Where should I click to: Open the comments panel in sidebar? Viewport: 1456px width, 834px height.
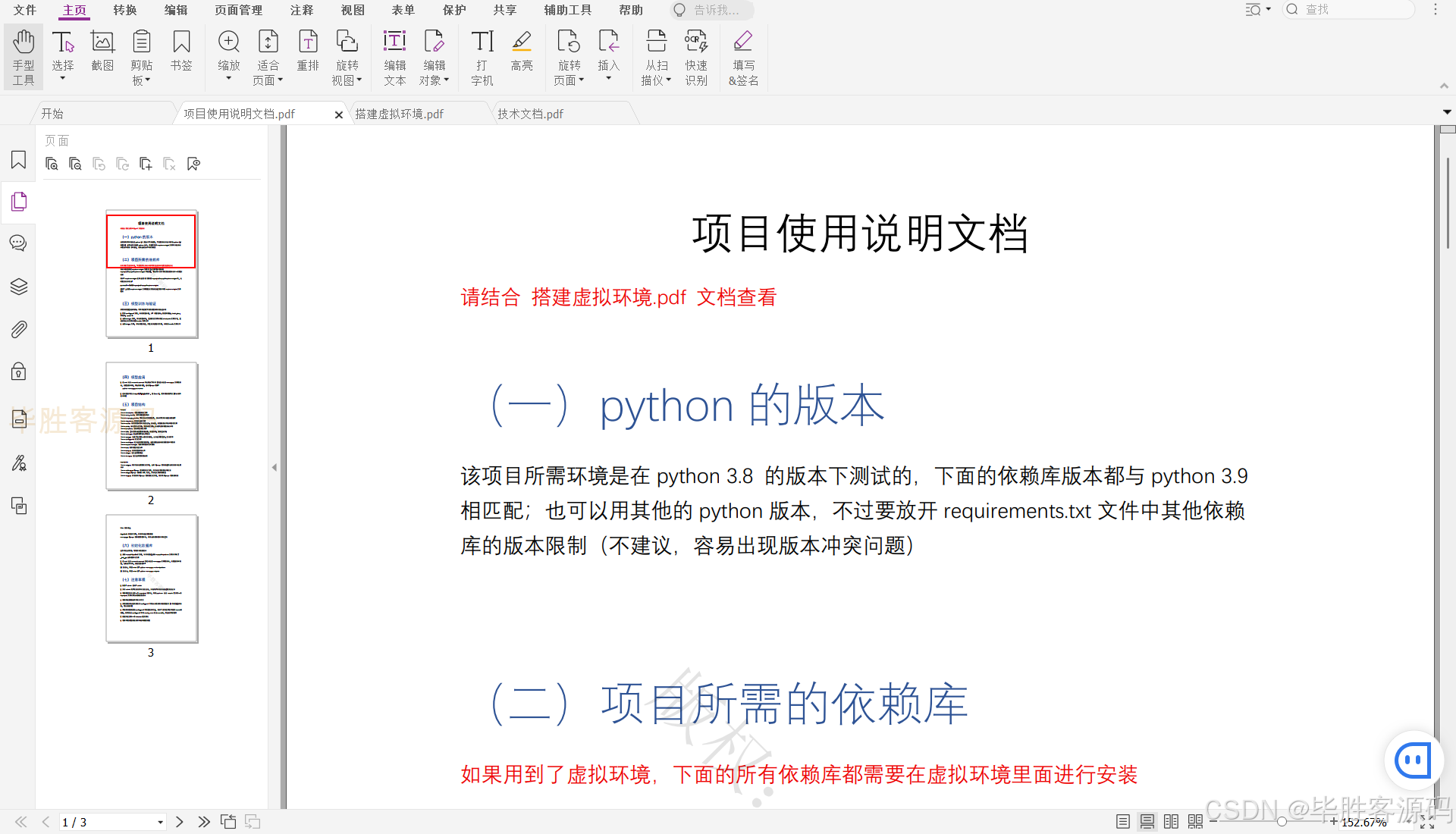tap(19, 243)
